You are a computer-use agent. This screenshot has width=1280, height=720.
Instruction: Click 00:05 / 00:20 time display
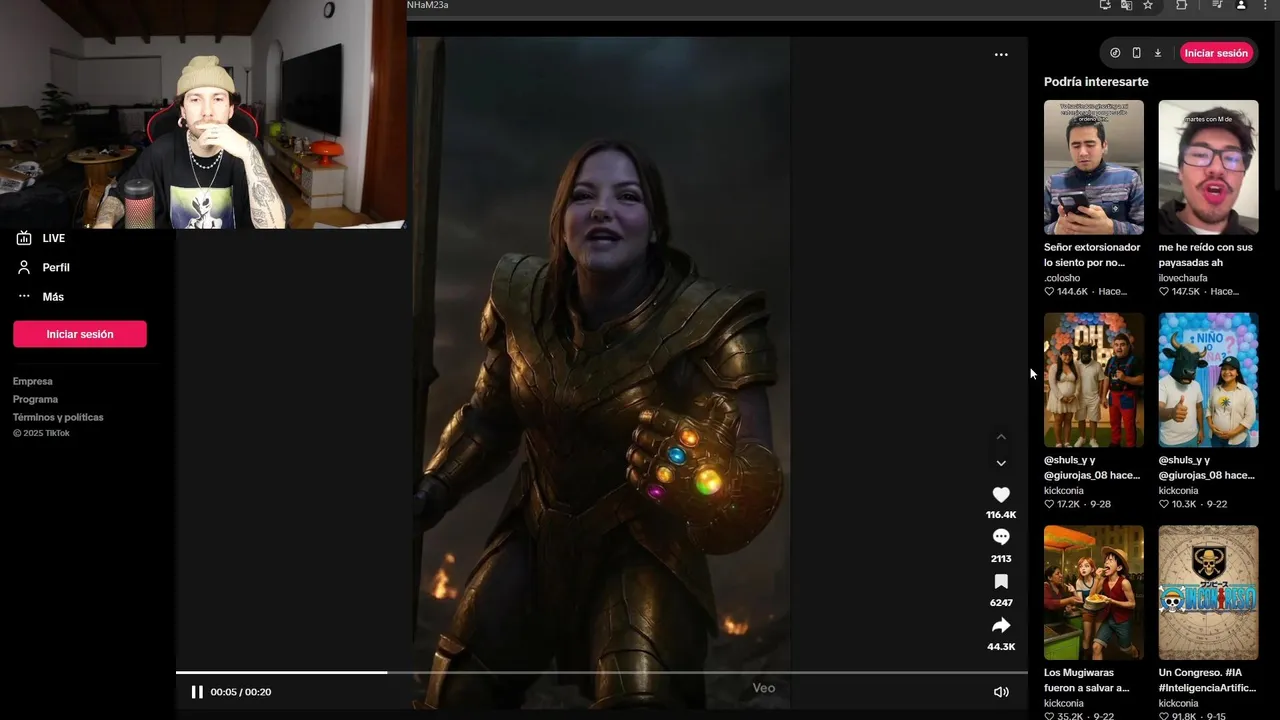click(241, 692)
